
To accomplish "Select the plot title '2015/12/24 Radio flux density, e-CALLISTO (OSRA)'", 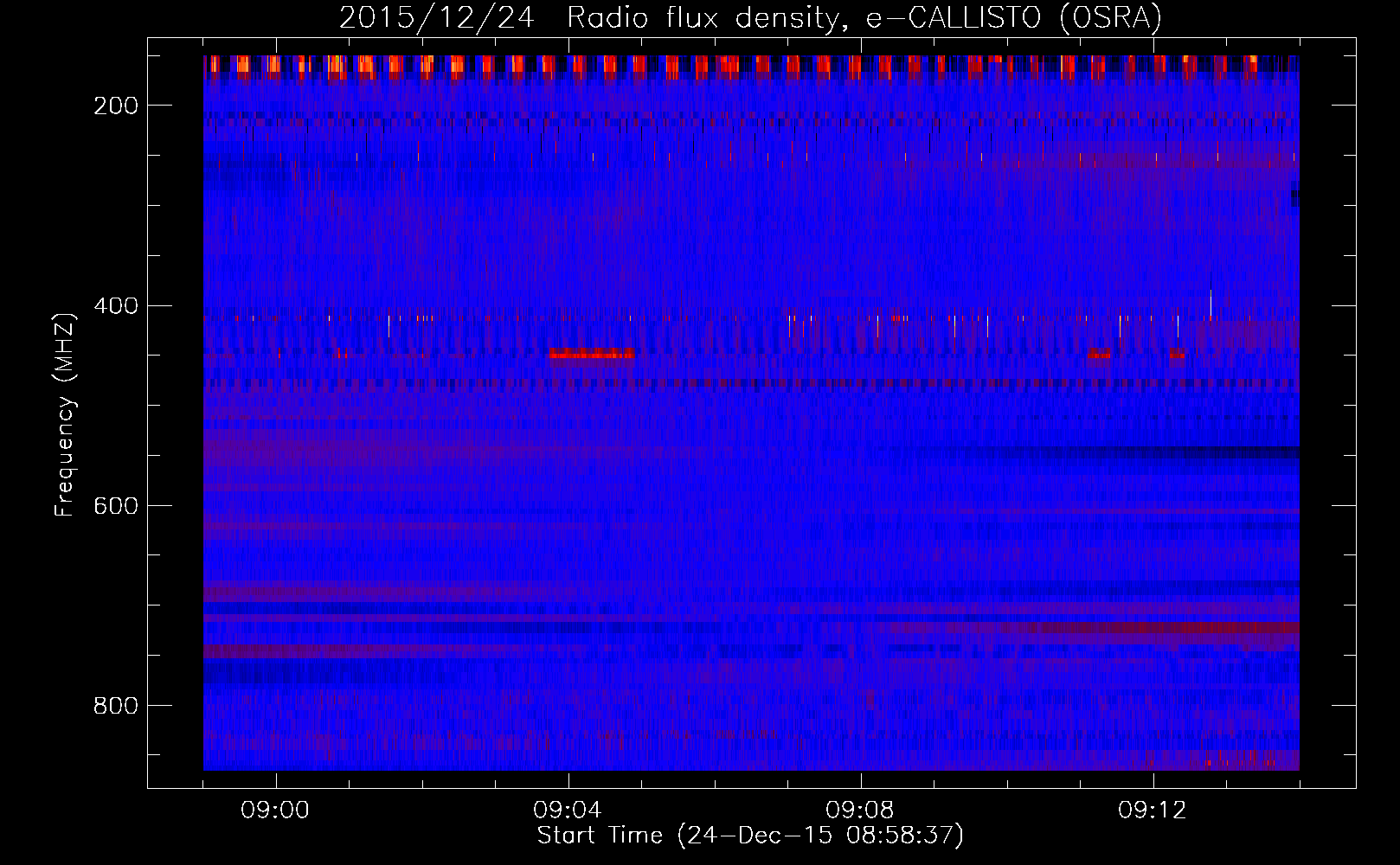I will (750, 17).
